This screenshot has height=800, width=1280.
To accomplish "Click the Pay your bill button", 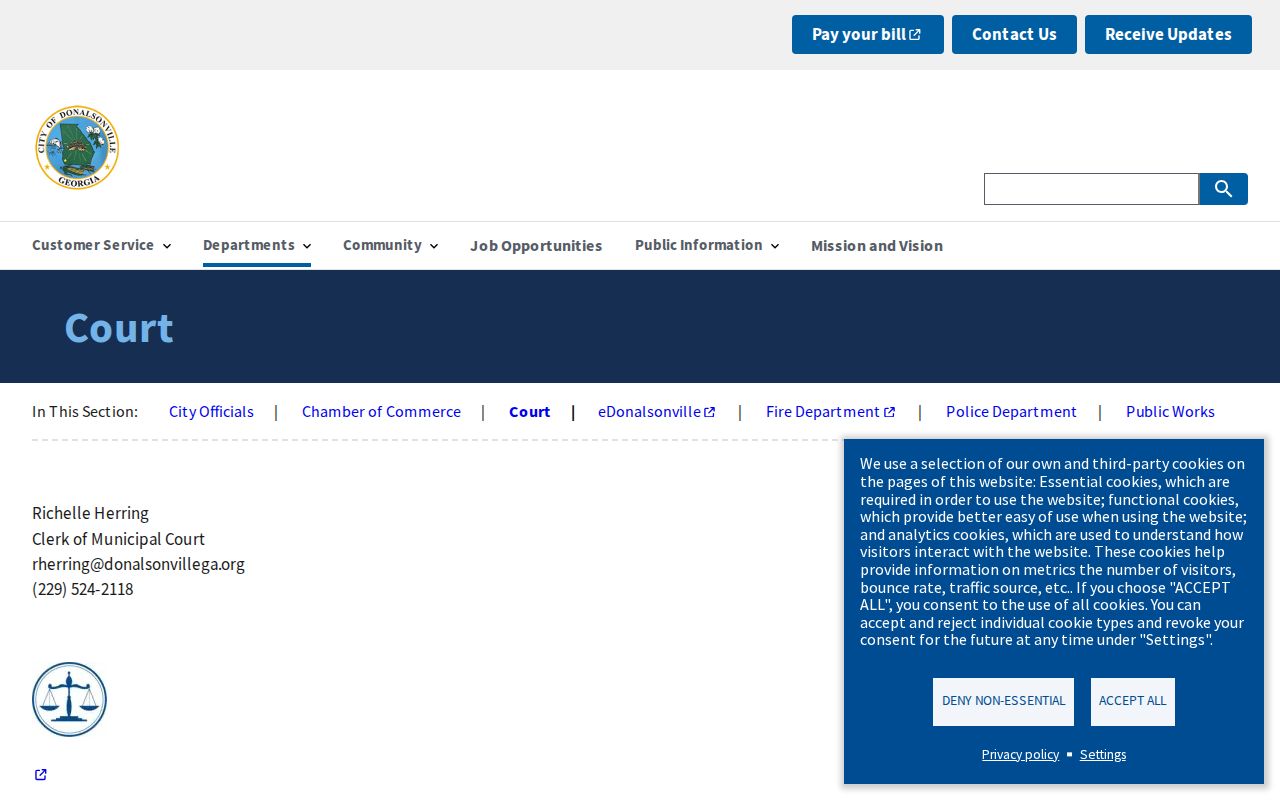I will click(x=868, y=34).
